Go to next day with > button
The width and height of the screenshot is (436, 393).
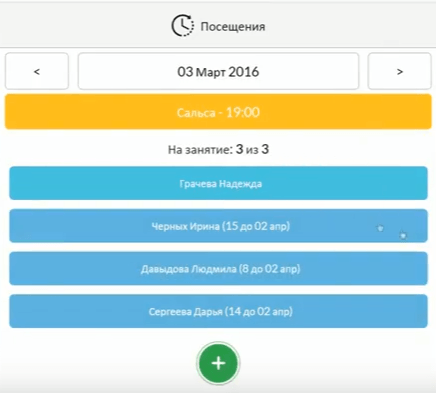click(x=399, y=71)
